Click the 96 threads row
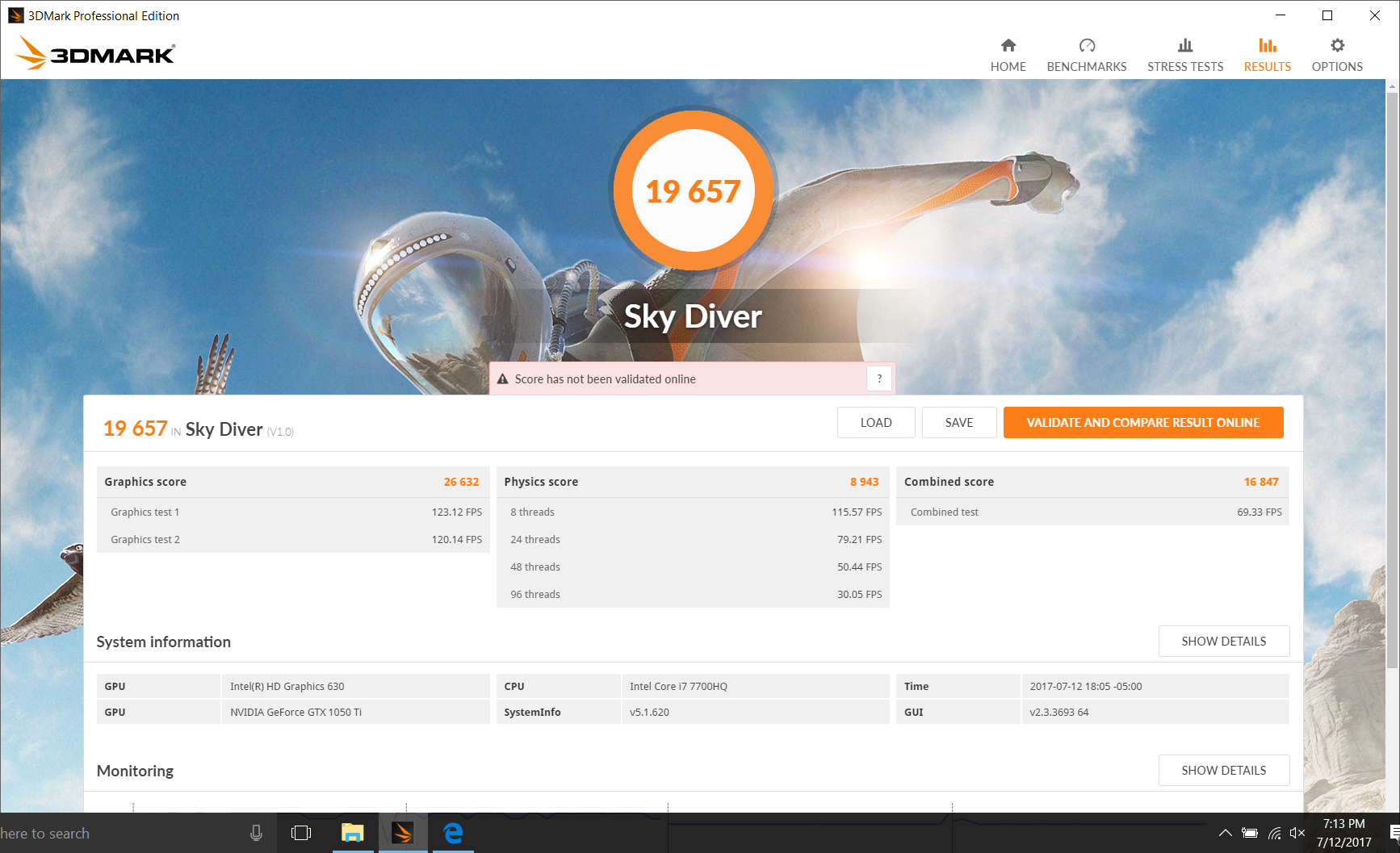The image size is (1400, 853). tap(693, 594)
